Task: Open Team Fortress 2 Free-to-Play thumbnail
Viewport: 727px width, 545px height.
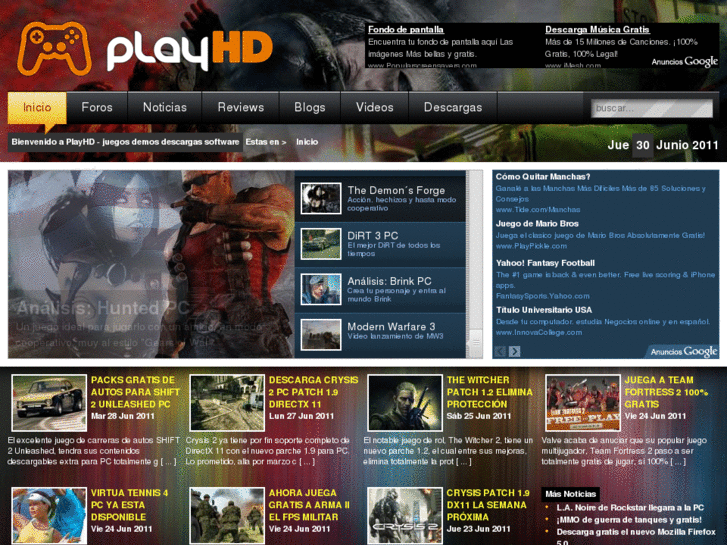Action: (583, 403)
